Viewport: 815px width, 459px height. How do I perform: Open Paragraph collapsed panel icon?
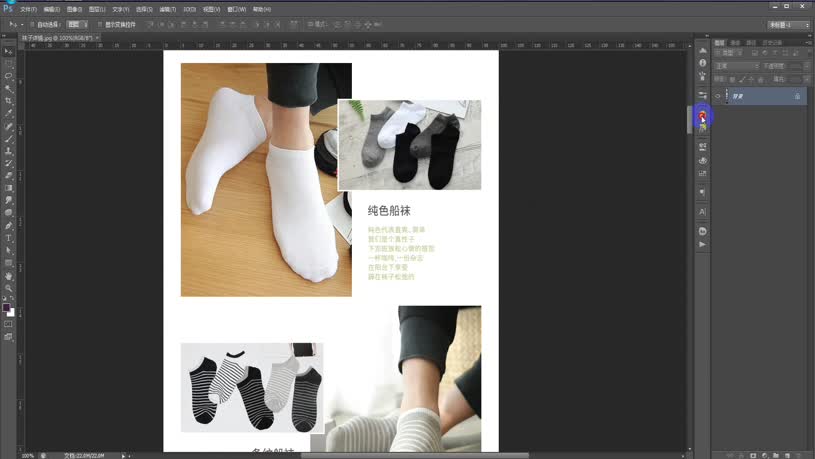click(702, 192)
